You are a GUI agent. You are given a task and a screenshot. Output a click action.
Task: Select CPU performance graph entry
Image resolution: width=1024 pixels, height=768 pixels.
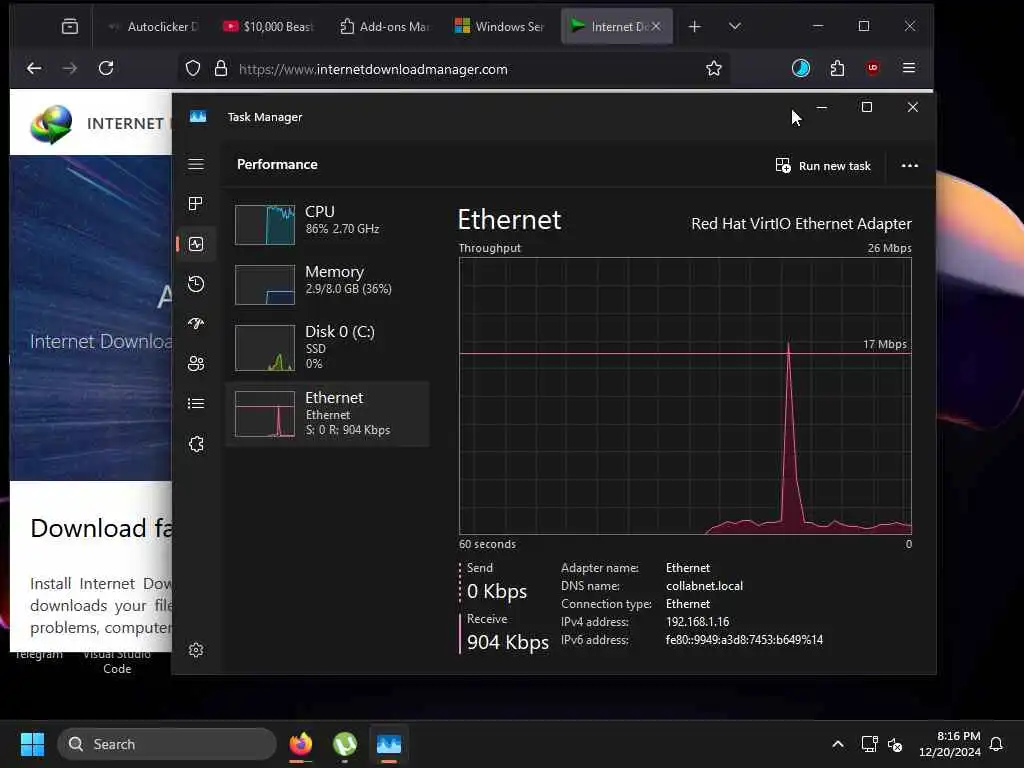point(327,224)
